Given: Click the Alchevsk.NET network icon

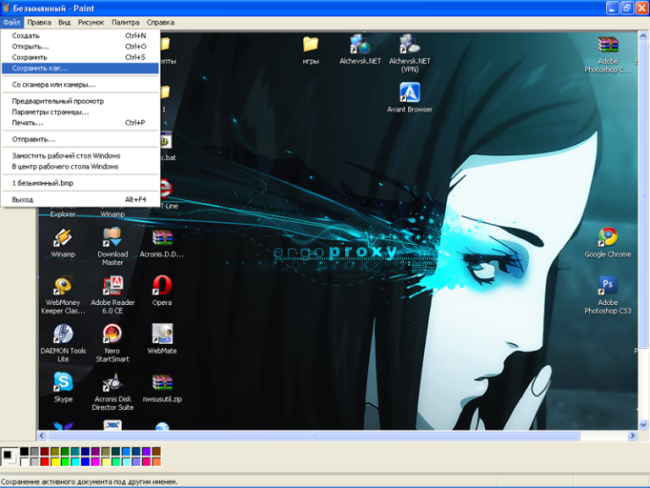Looking at the screenshot, I should tap(360, 44).
